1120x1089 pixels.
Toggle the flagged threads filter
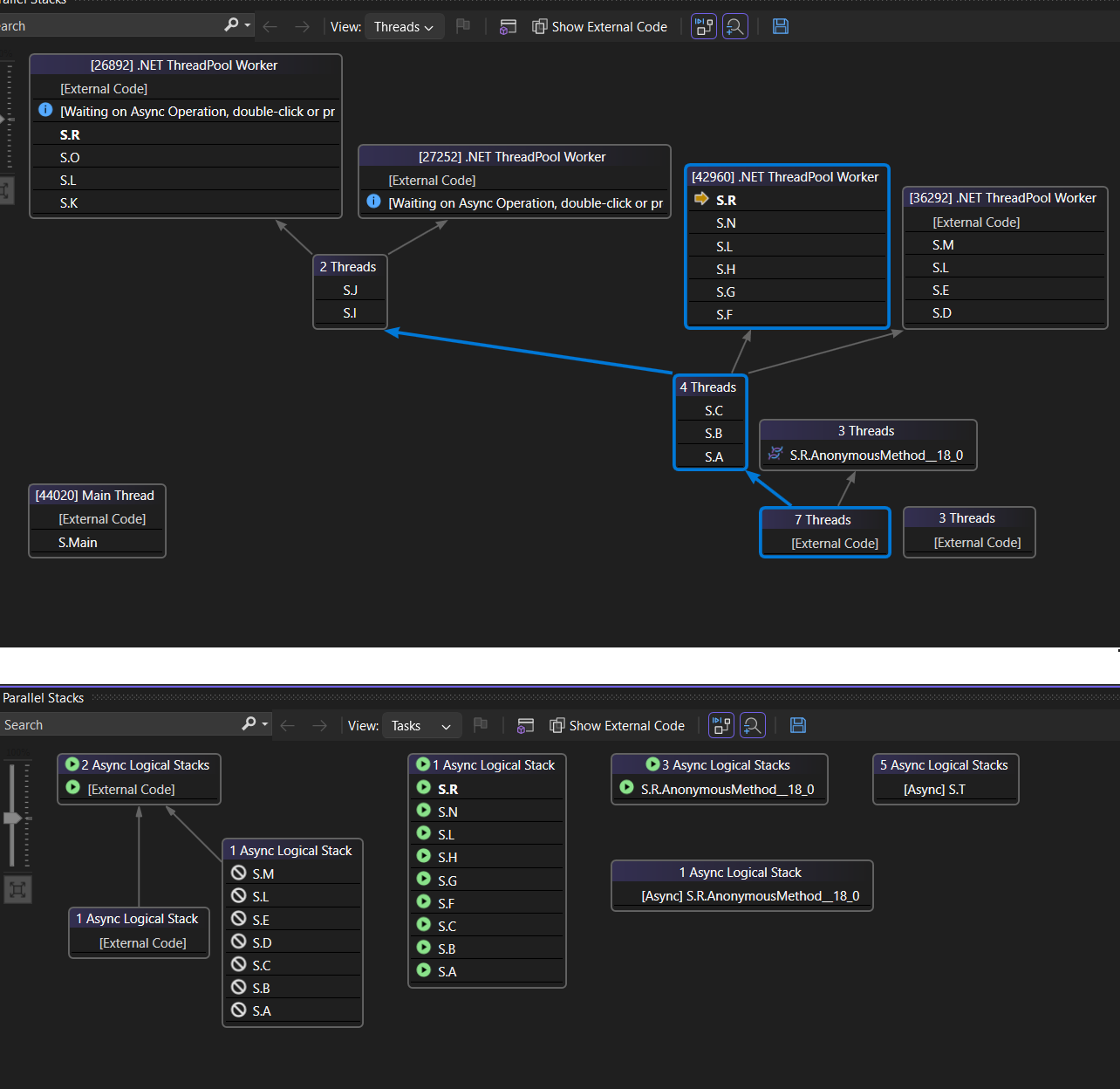tap(463, 26)
